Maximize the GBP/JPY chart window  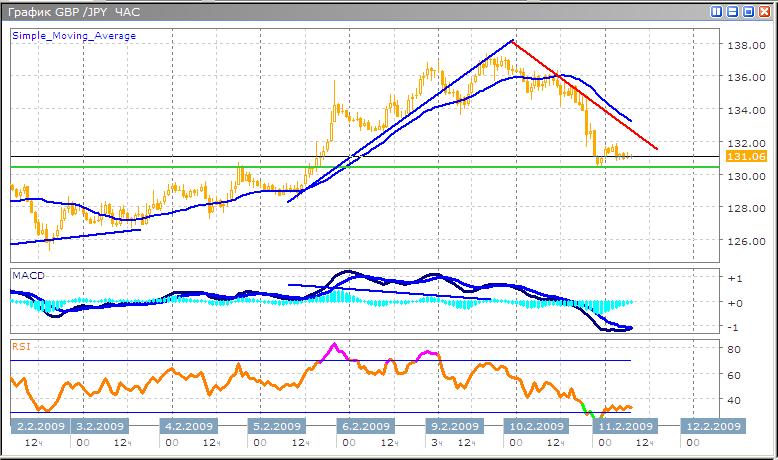(747, 11)
